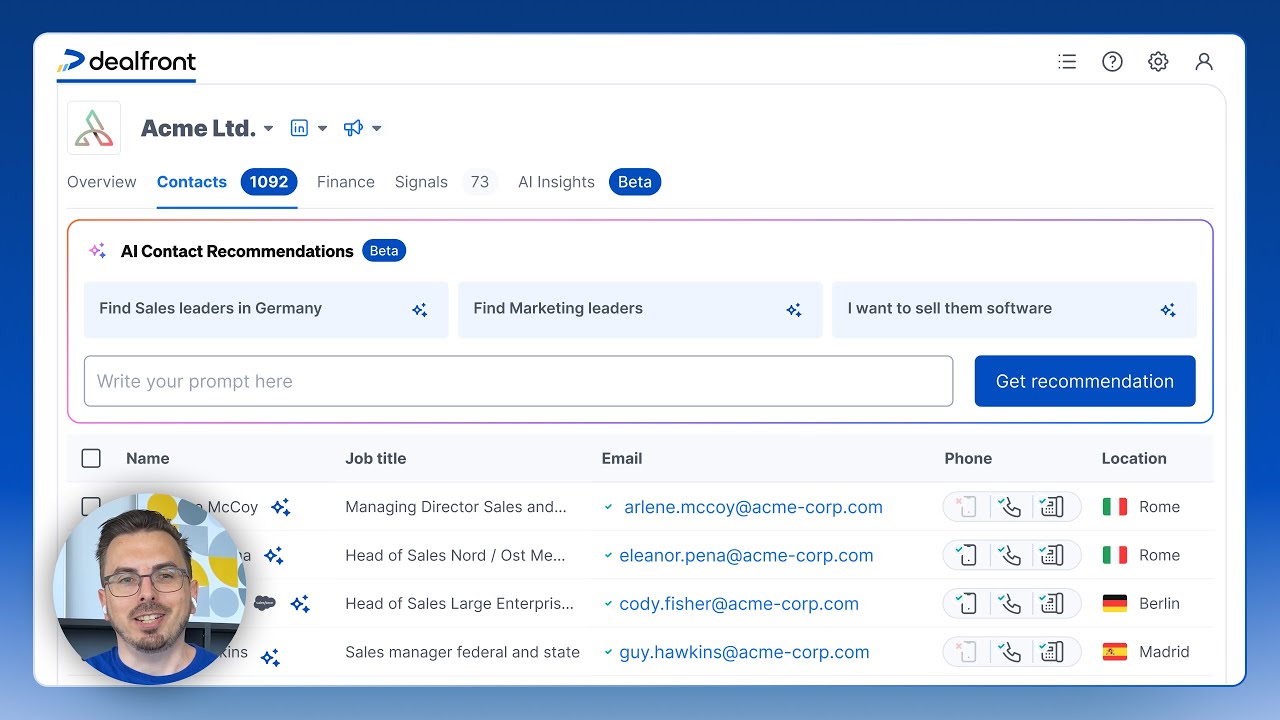Click the megaphone campaign icon
This screenshot has width=1280, height=720.
point(353,128)
